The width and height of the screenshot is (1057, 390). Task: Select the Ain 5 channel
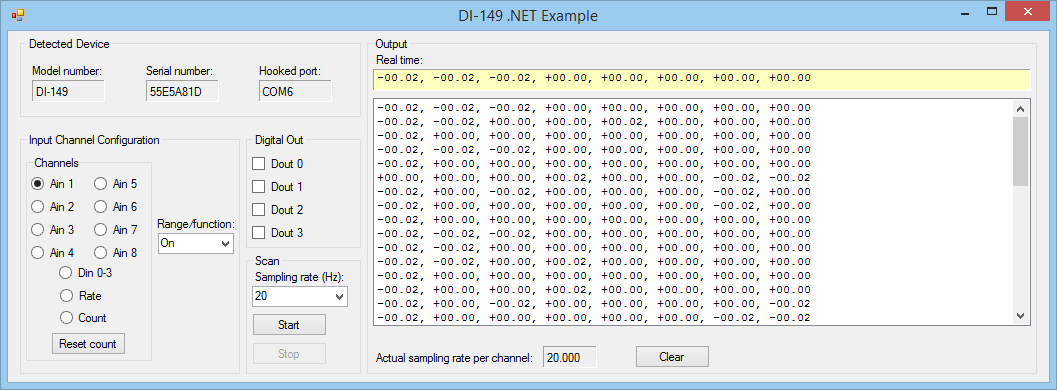point(115,183)
